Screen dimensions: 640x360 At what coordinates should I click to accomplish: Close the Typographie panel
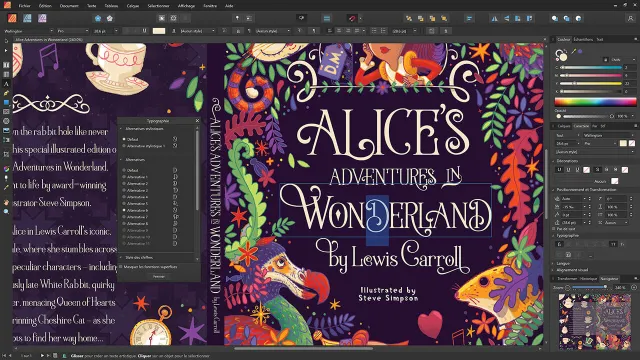point(198,121)
